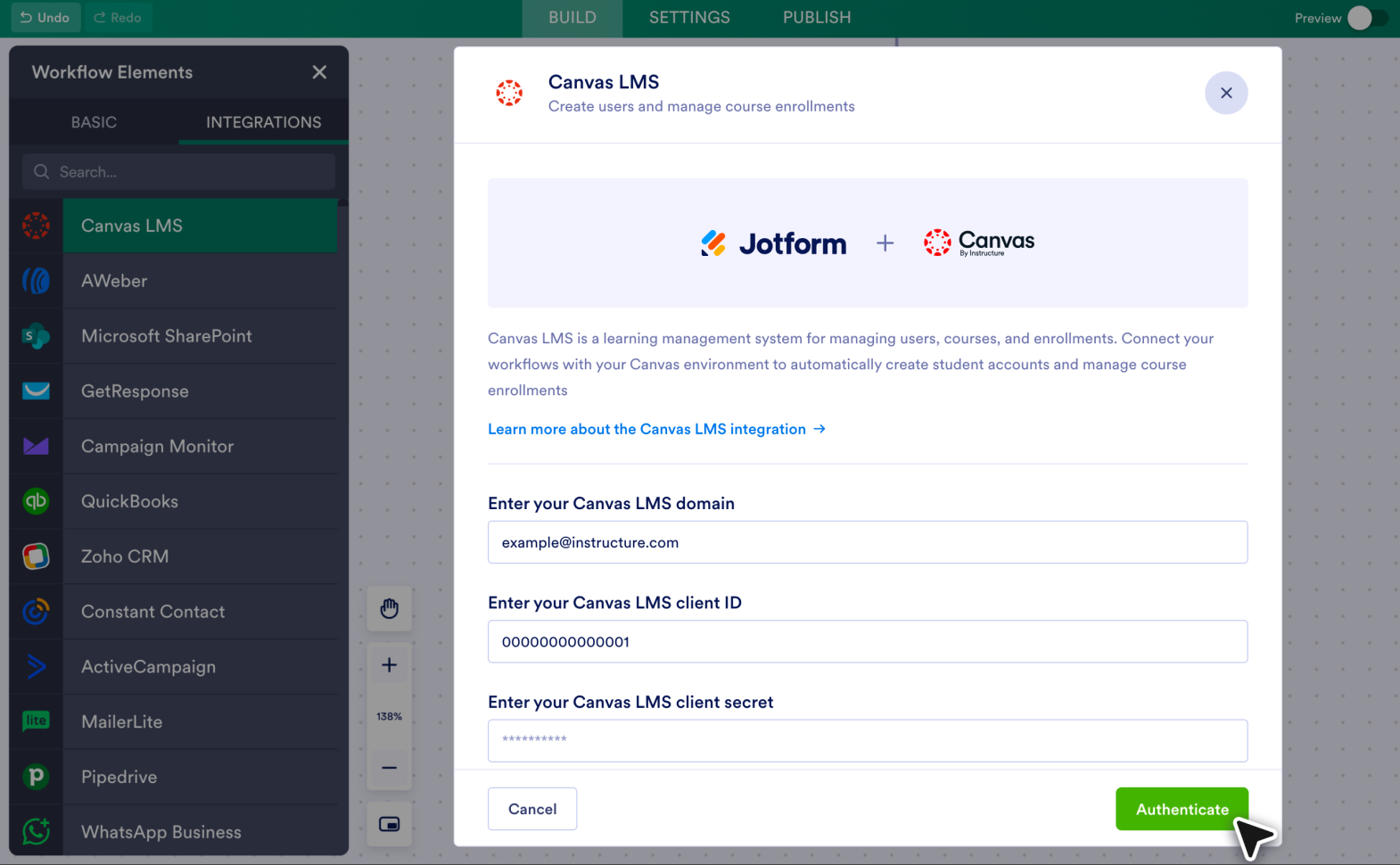
Task: Close the Canvas LMS dialog
Action: click(x=1226, y=93)
